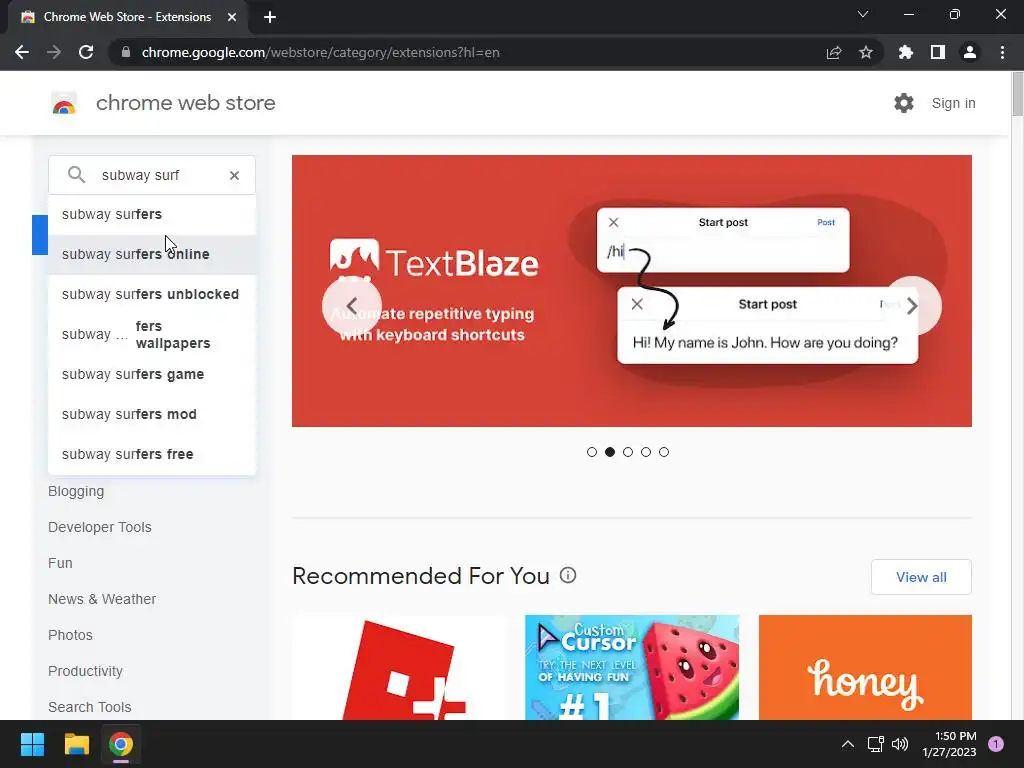Image resolution: width=1024 pixels, height=768 pixels.
Task: Open network status tray icon
Action: pyautogui.click(x=875, y=744)
